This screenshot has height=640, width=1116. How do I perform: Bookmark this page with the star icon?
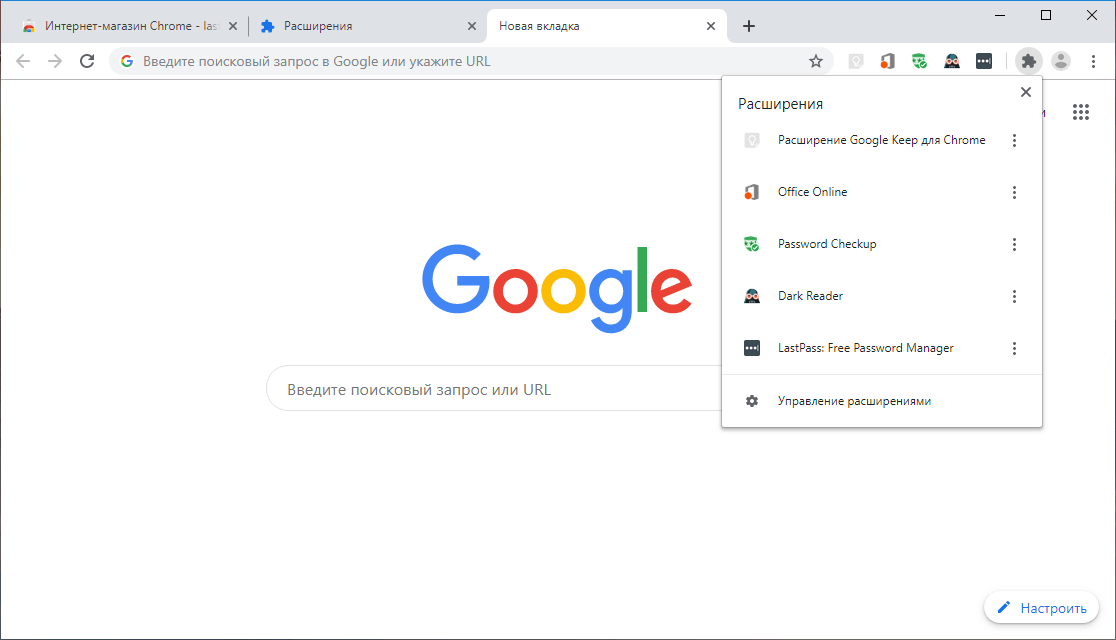coord(816,61)
